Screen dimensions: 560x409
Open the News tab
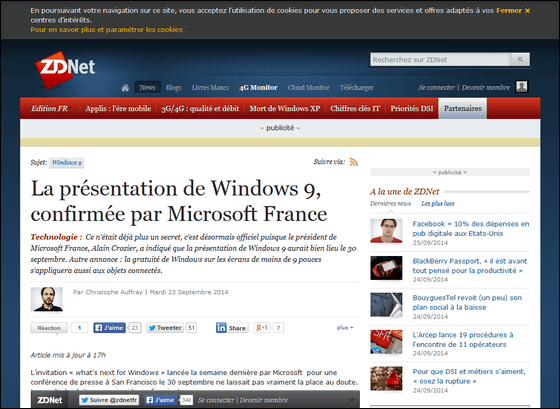click(x=148, y=88)
